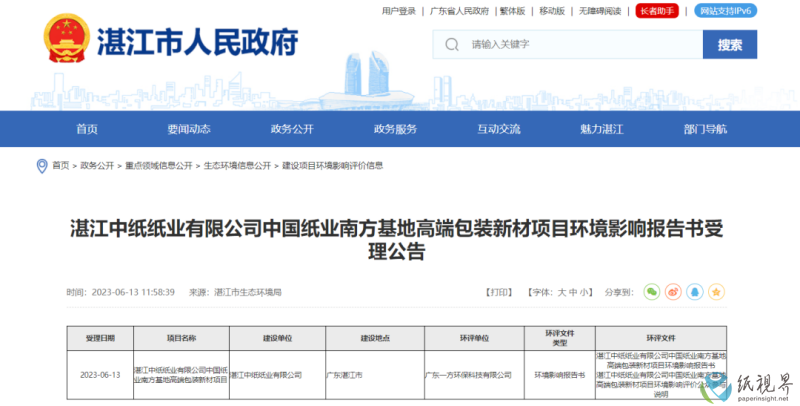Screen dimensions: 800x406
Task: Click the national emblem logo
Action: click(67, 38)
